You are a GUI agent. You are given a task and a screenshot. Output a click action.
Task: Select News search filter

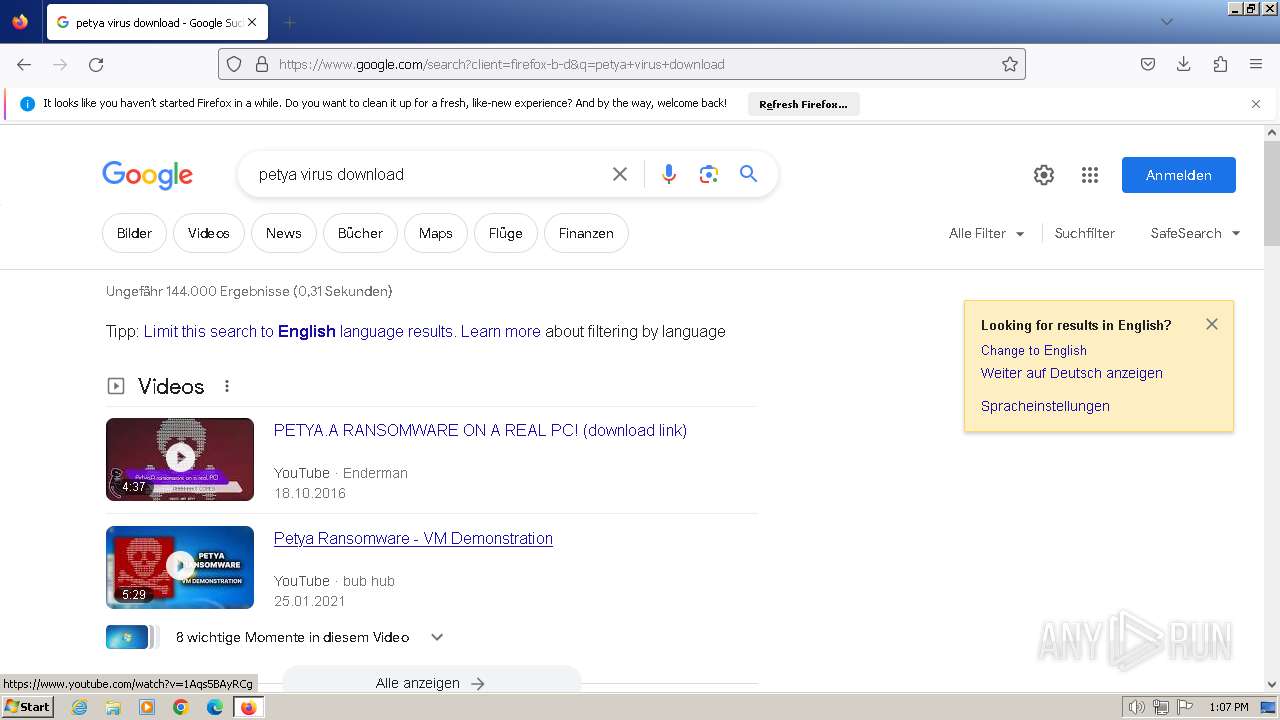[x=284, y=233]
